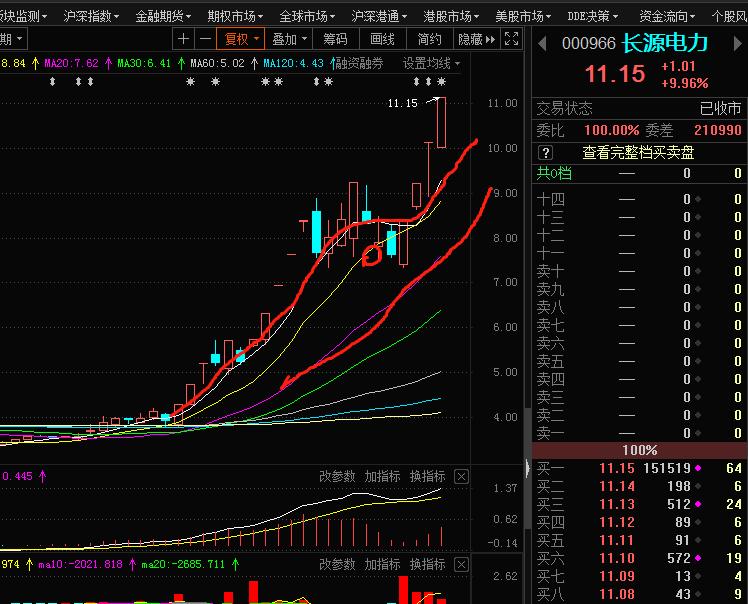Click 买五 bid price 11.11
748x604 pixels.
[x=617, y=540]
